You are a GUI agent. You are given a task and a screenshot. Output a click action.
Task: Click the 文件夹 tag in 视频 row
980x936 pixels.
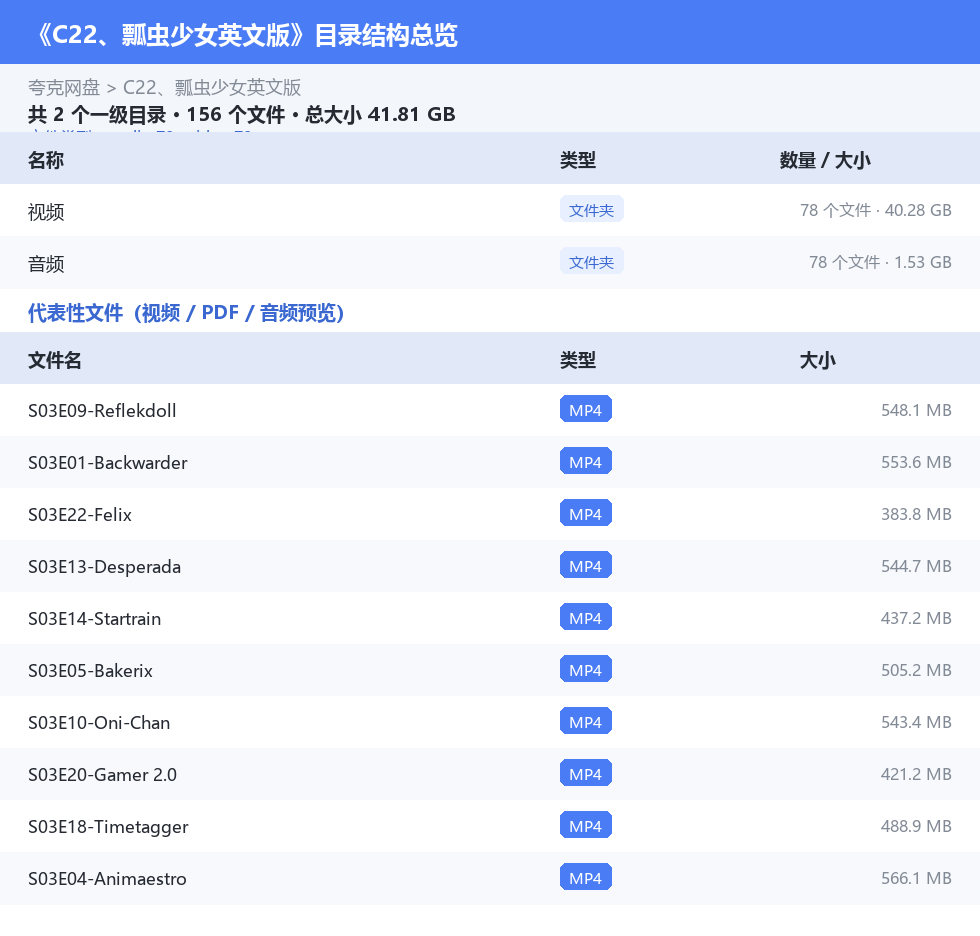coord(591,210)
